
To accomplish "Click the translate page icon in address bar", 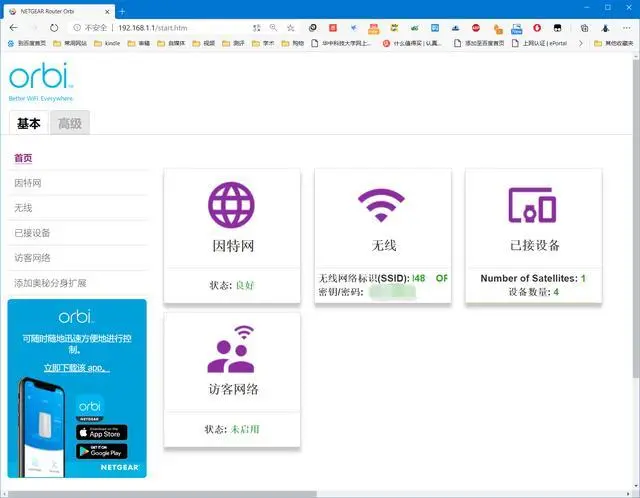I will [x=256, y=28].
